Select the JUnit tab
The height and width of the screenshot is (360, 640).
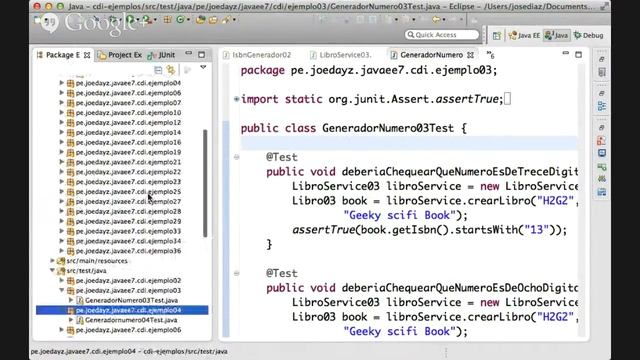(x=162, y=55)
